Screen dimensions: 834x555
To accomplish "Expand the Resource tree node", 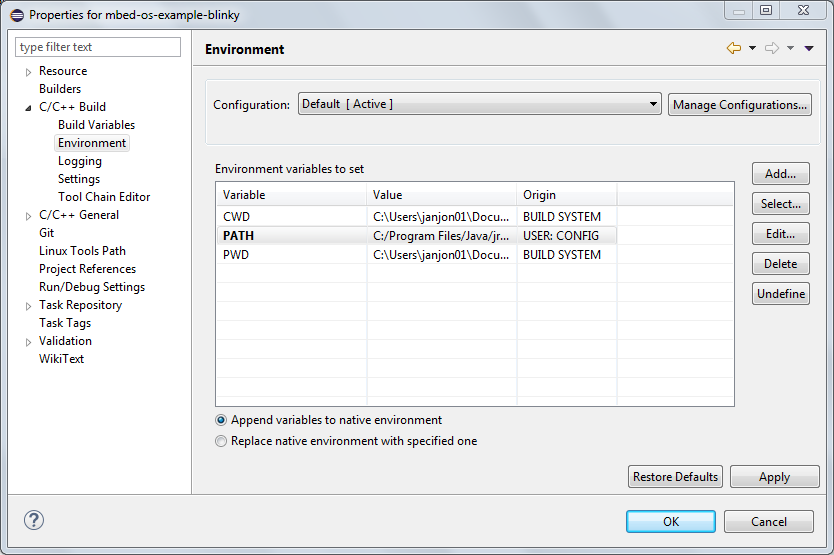I will [x=28, y=72].
